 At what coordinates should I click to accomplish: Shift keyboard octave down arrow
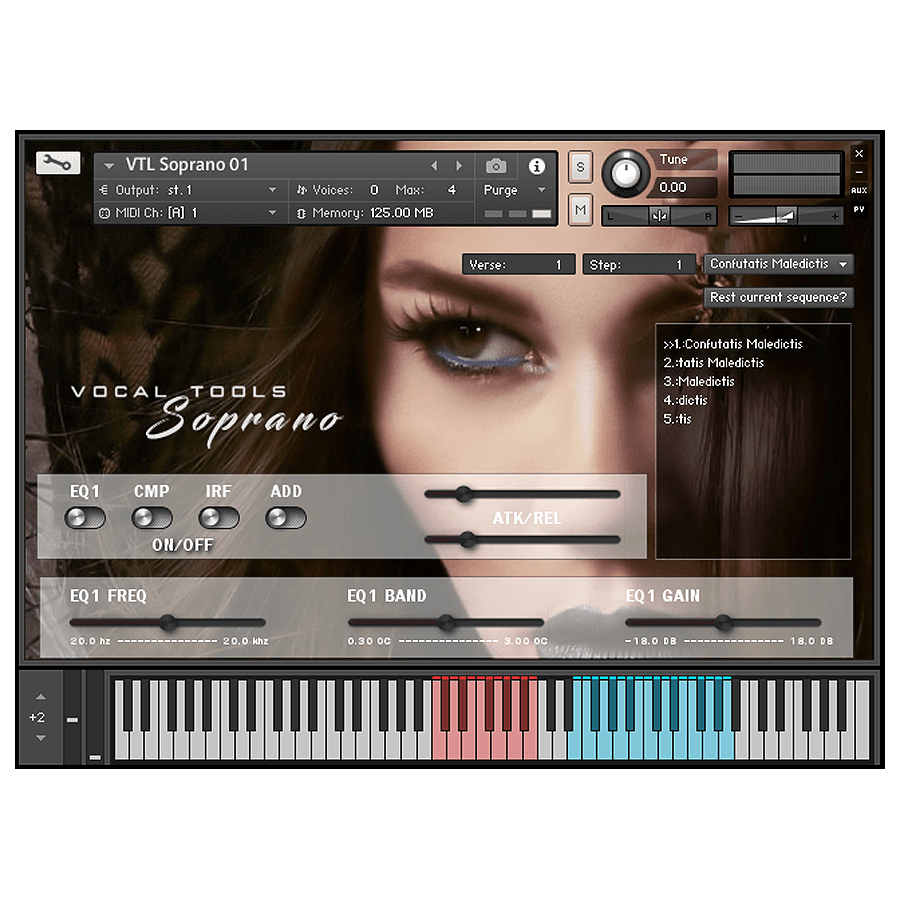coord(41,738)
